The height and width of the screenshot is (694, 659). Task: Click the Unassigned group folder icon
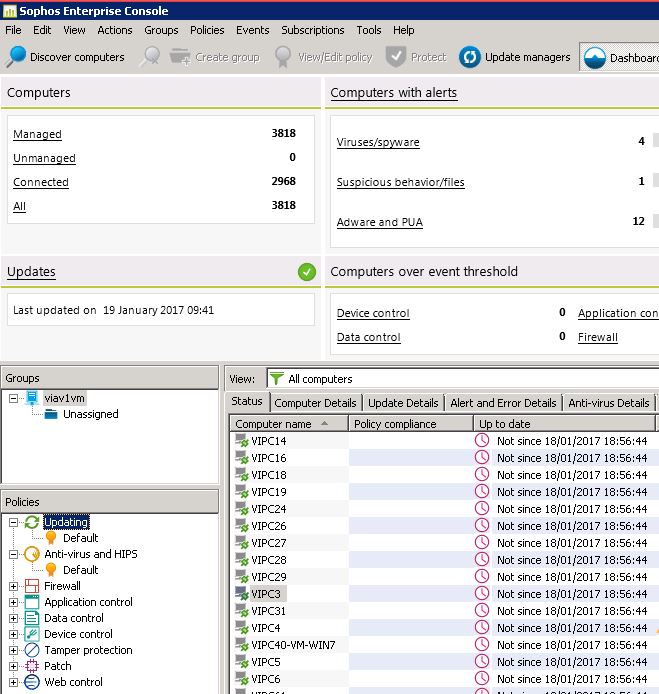click(x=51, y=414)
